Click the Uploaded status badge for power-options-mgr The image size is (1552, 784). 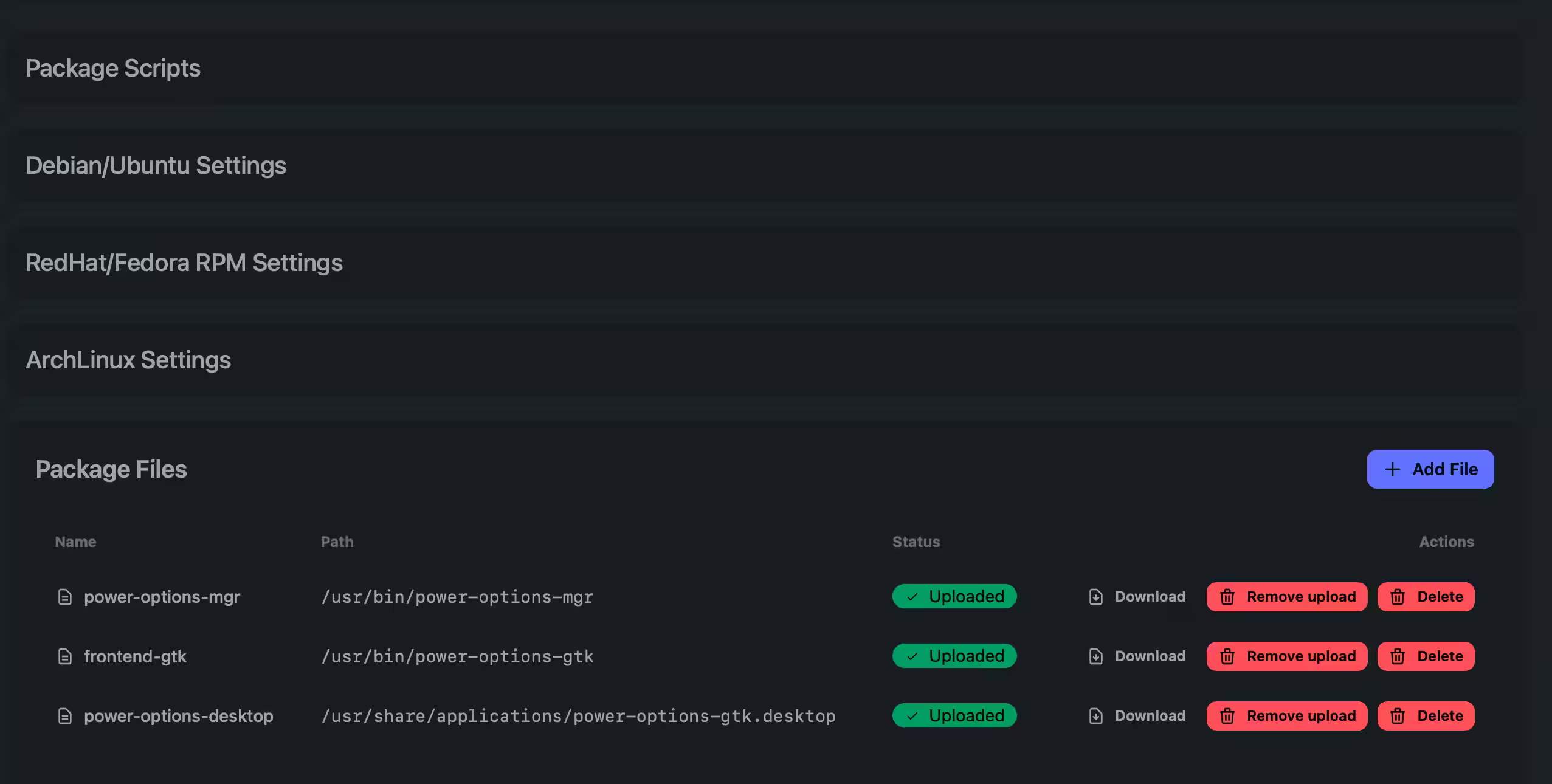[x=953, y=596]
